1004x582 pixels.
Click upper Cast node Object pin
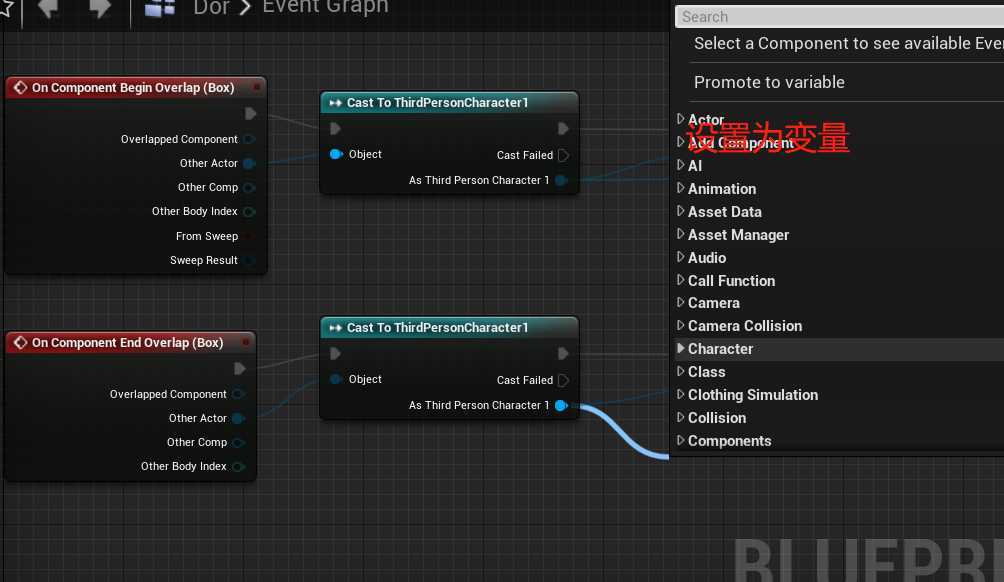[x=336, y=154]
